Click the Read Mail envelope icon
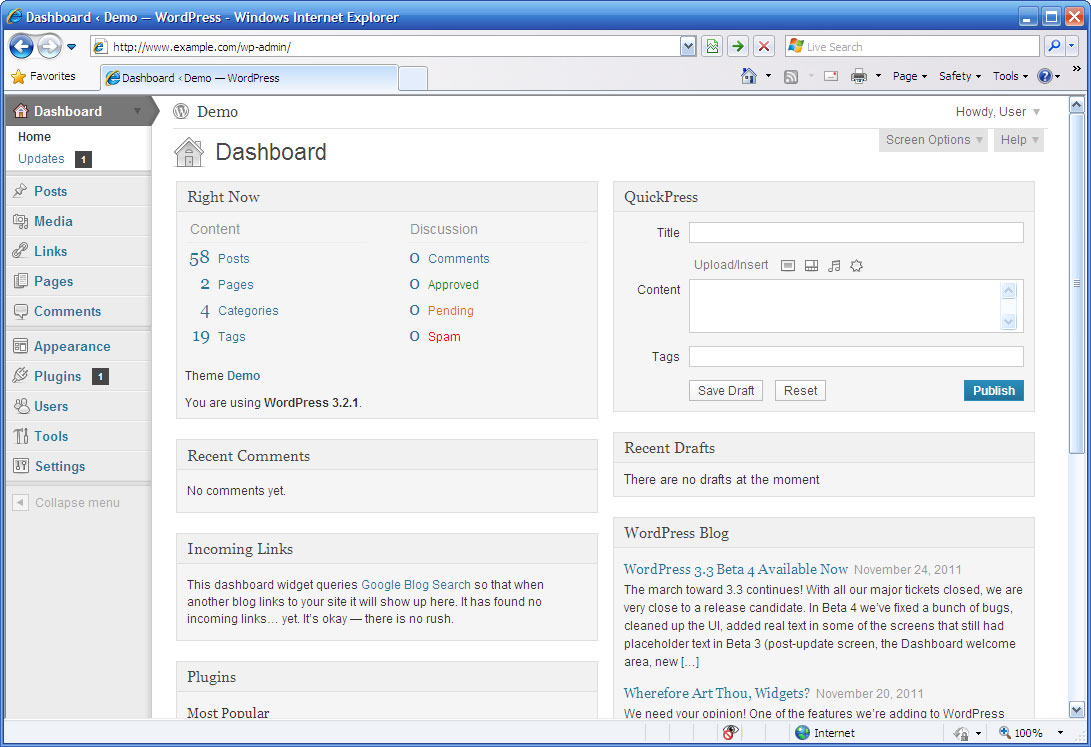The image size is (1091, 747). (831, 77)
